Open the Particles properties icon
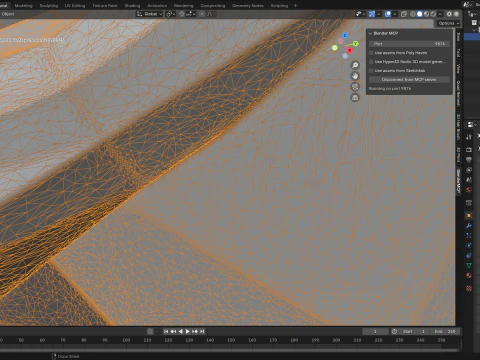The image size is (480, 360). pos(469,236)
